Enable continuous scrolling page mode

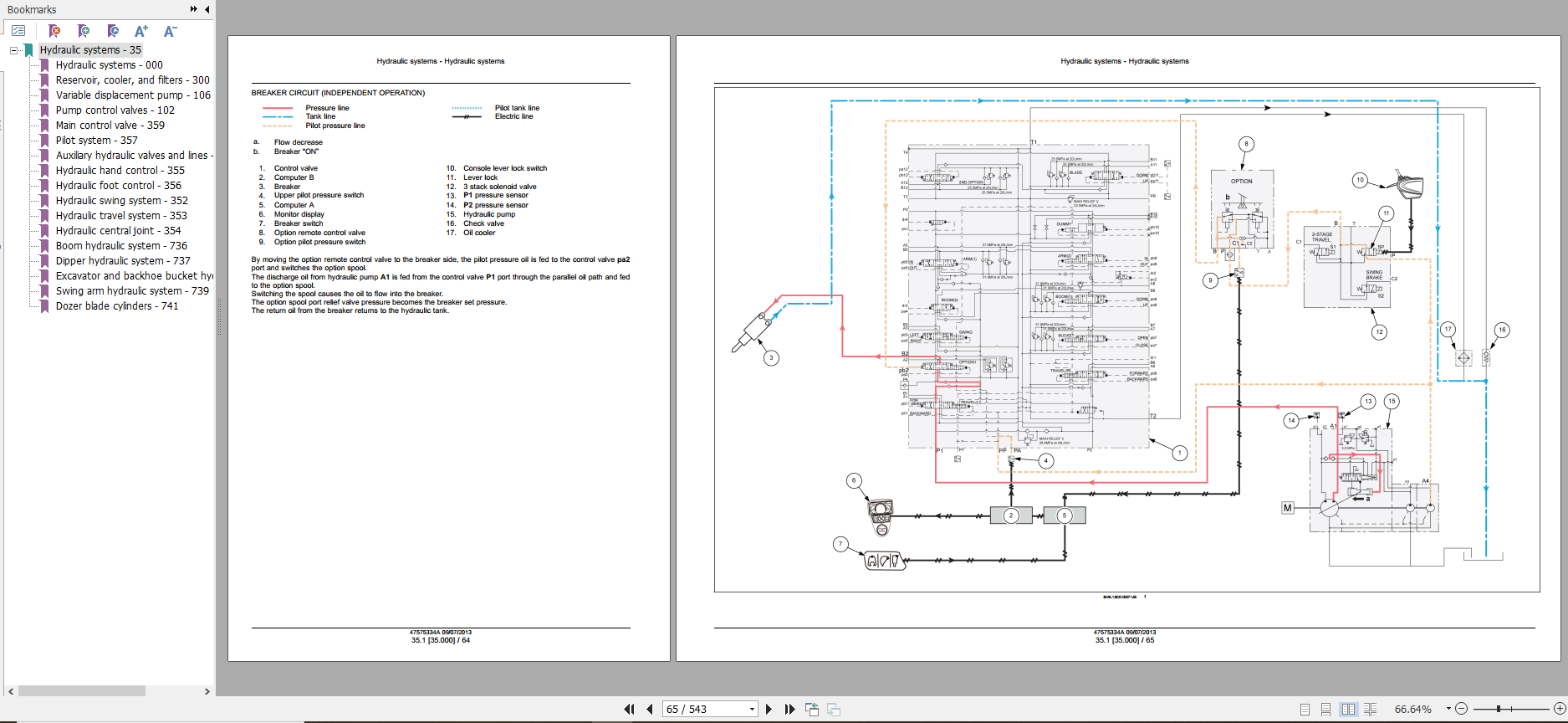(1325, 710)
